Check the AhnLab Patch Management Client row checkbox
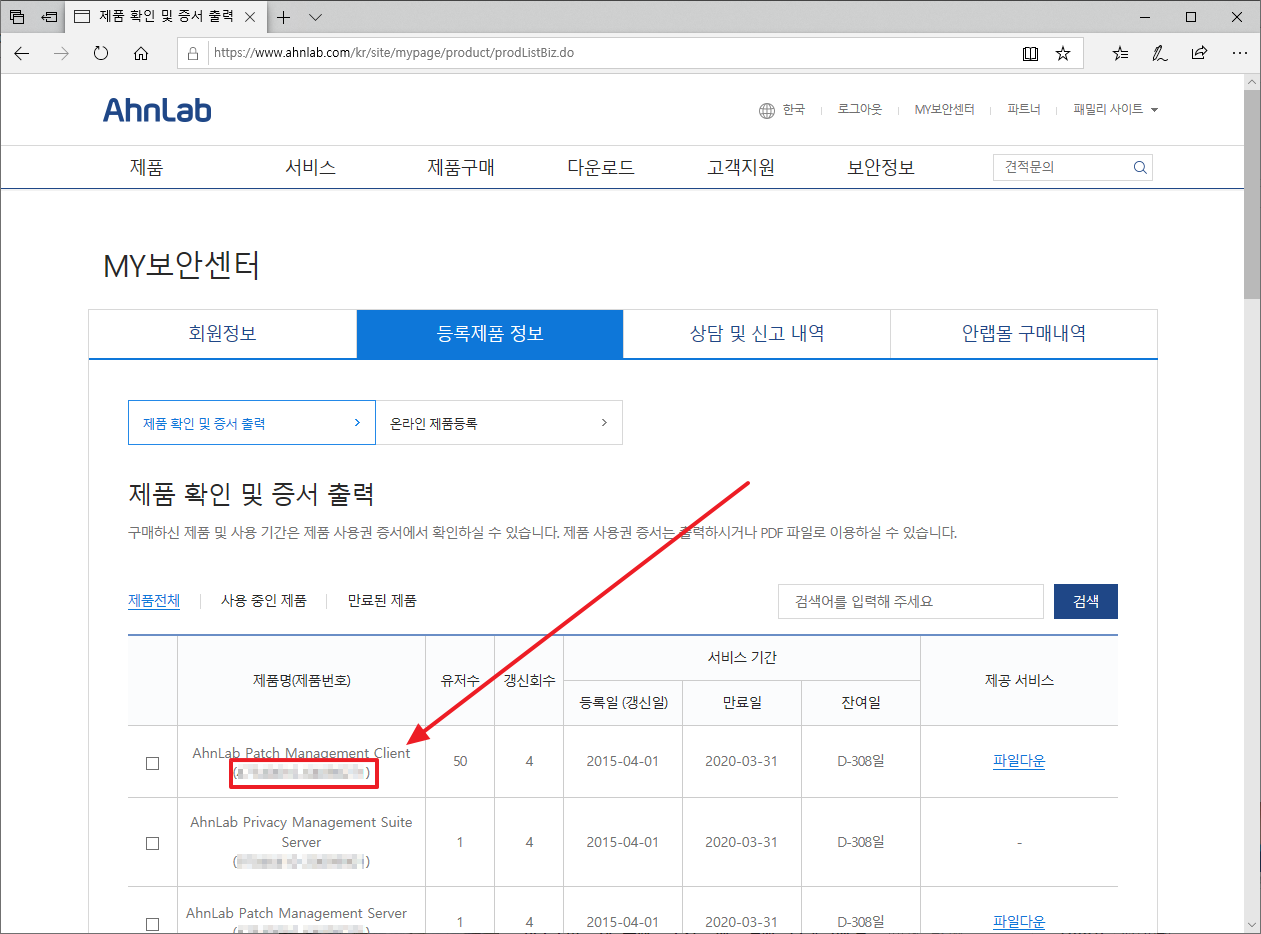 tap(152, 763)
